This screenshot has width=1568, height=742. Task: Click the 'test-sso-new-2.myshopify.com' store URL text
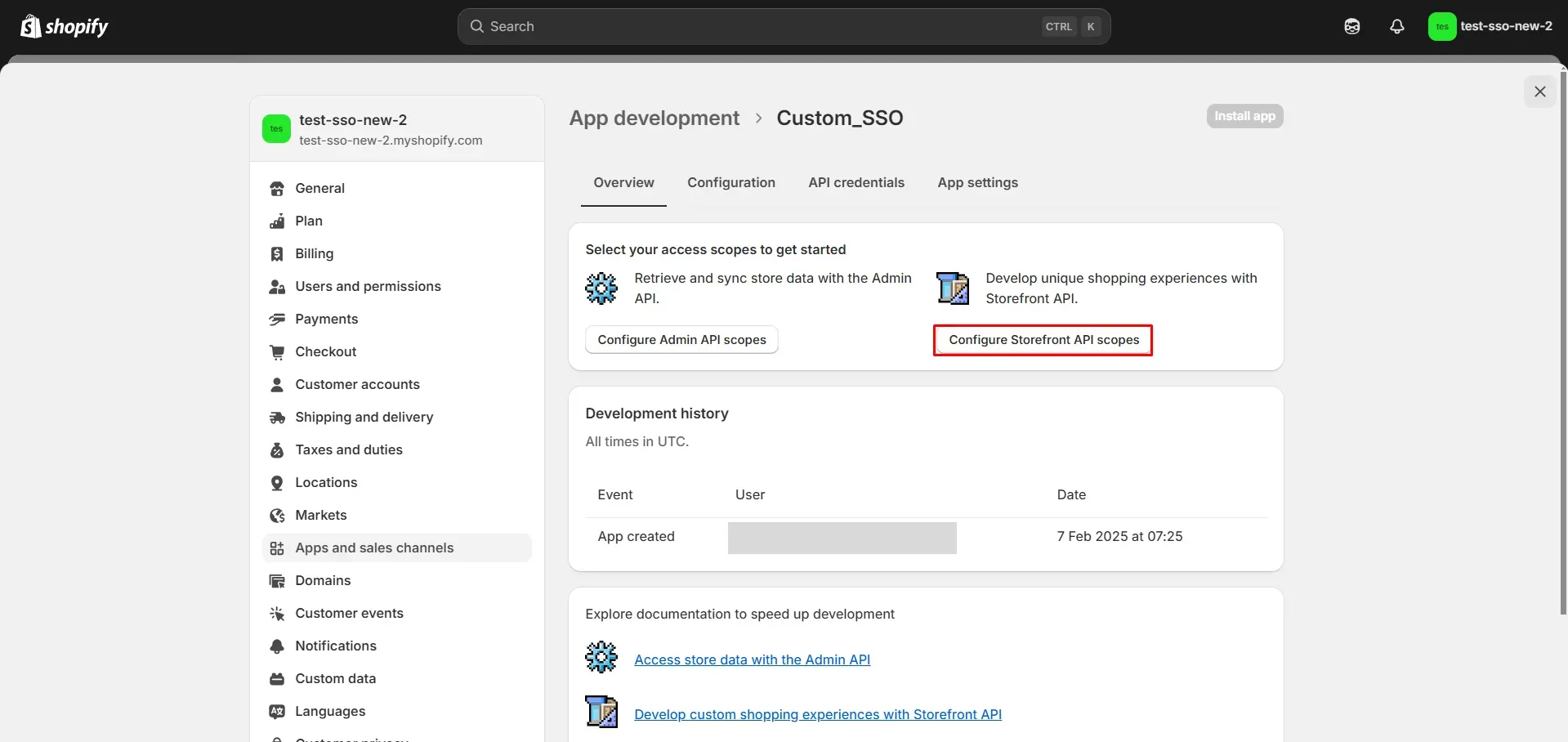[x=391, y=141]
